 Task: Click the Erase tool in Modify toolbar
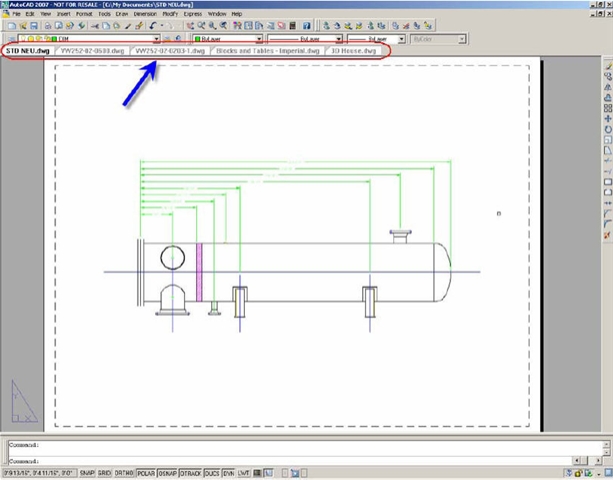(608, 66)
